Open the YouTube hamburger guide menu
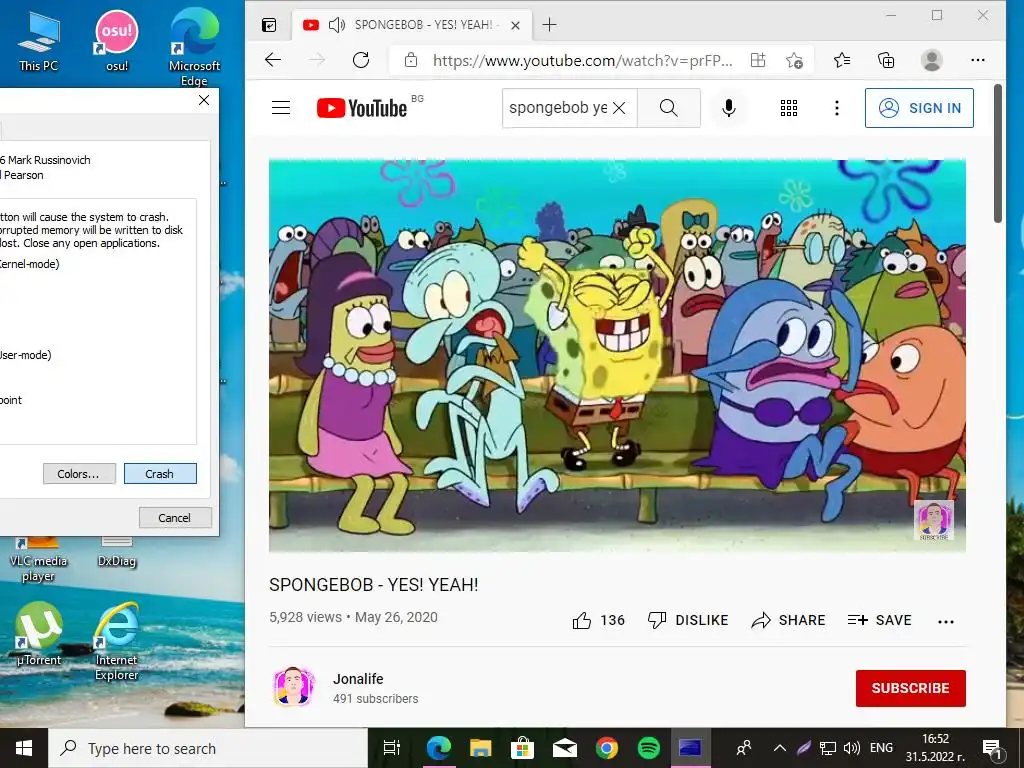 point(281,108)
